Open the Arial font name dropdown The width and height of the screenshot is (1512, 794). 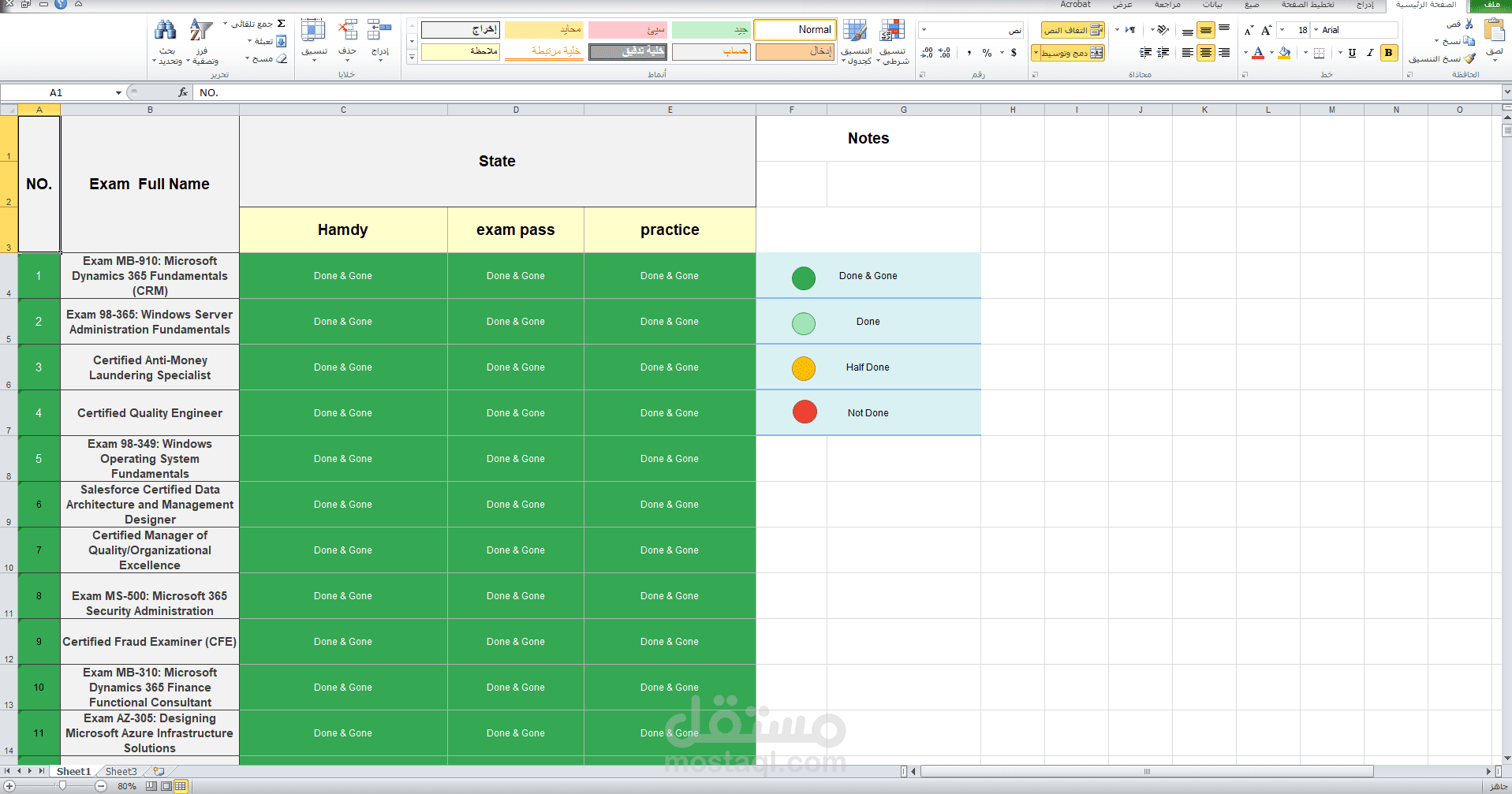tap(1316, 30)
